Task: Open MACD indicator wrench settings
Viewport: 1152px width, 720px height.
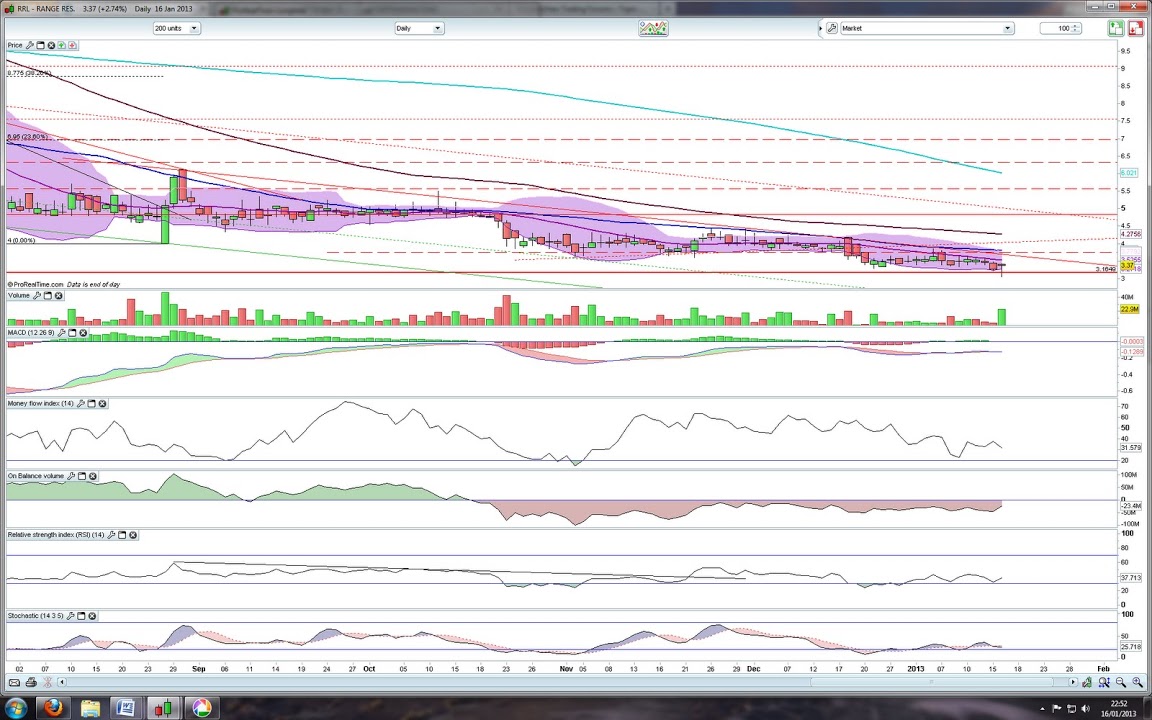Action: pos(61,332)
